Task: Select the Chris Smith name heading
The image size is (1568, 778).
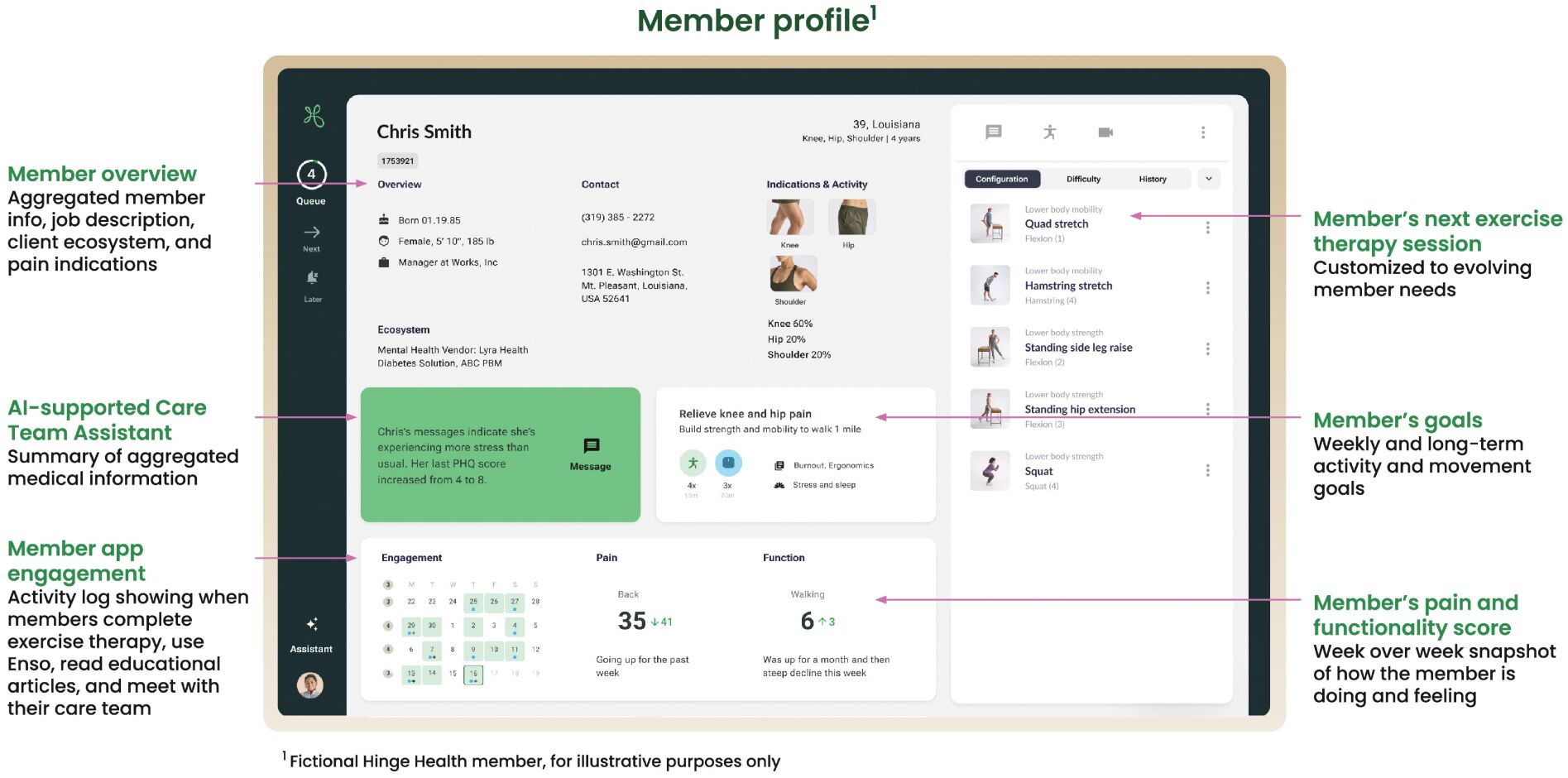Action: (x=424, y=132)
